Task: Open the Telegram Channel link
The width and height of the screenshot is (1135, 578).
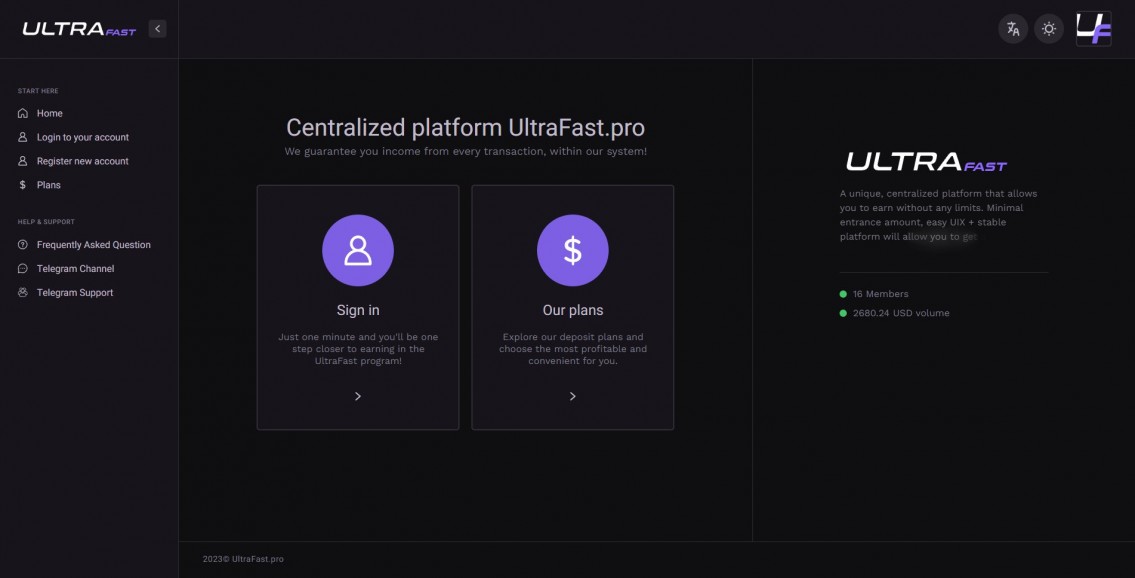Action: point(75,269)
